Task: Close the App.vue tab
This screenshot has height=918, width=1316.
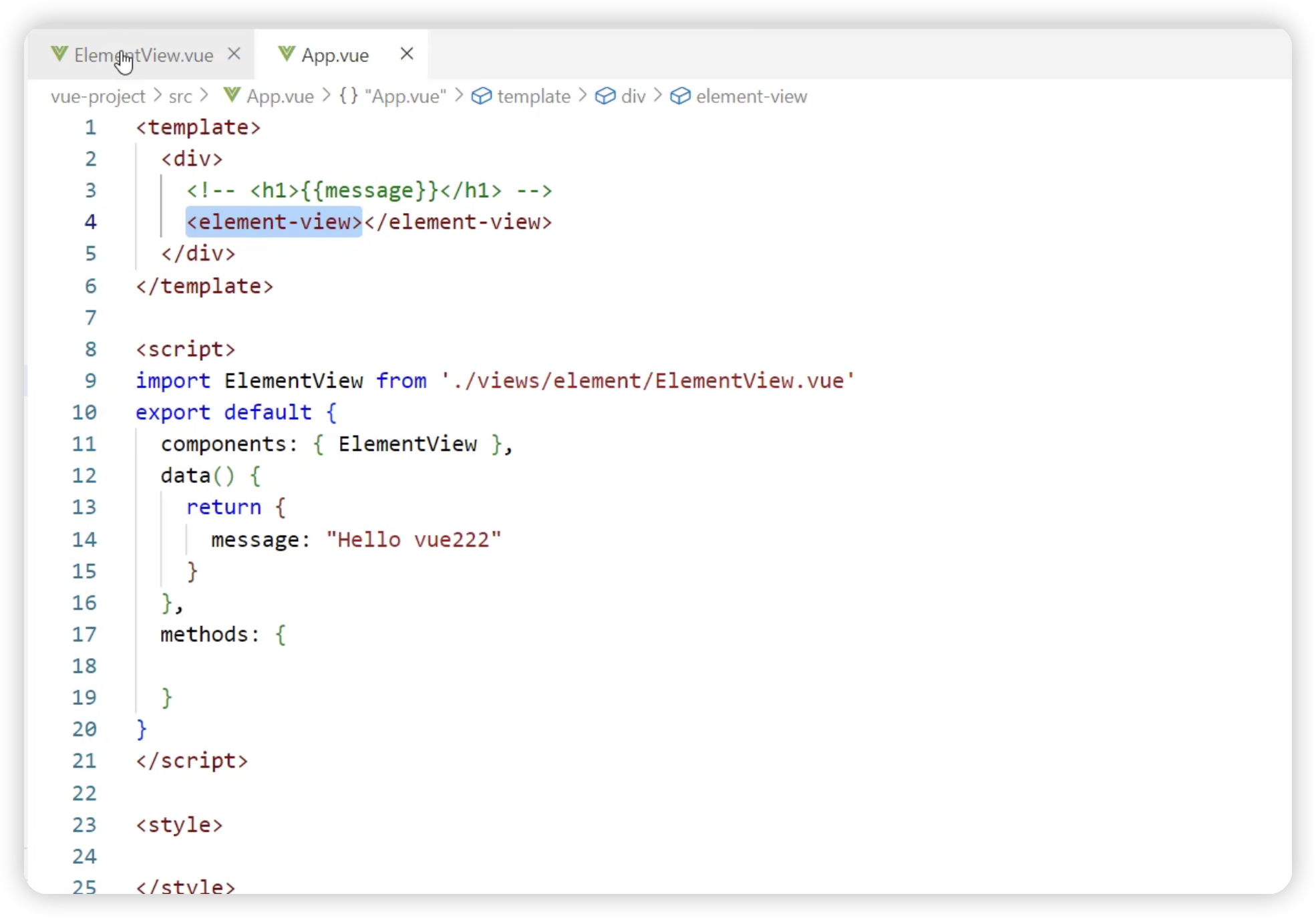Action: pyautogui.click(x=407, y=54)
